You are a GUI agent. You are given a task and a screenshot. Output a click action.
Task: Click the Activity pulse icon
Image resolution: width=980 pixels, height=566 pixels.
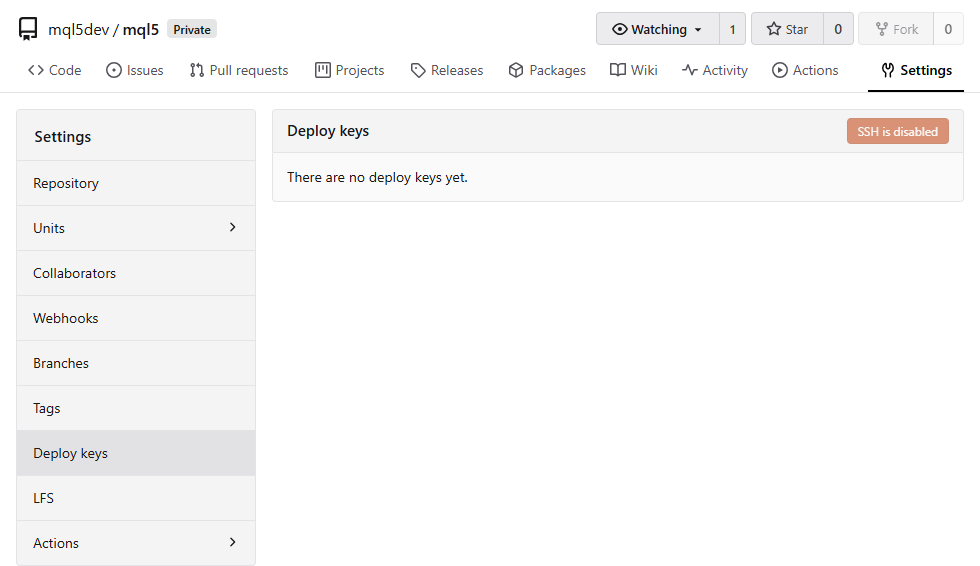pos(690,70)
